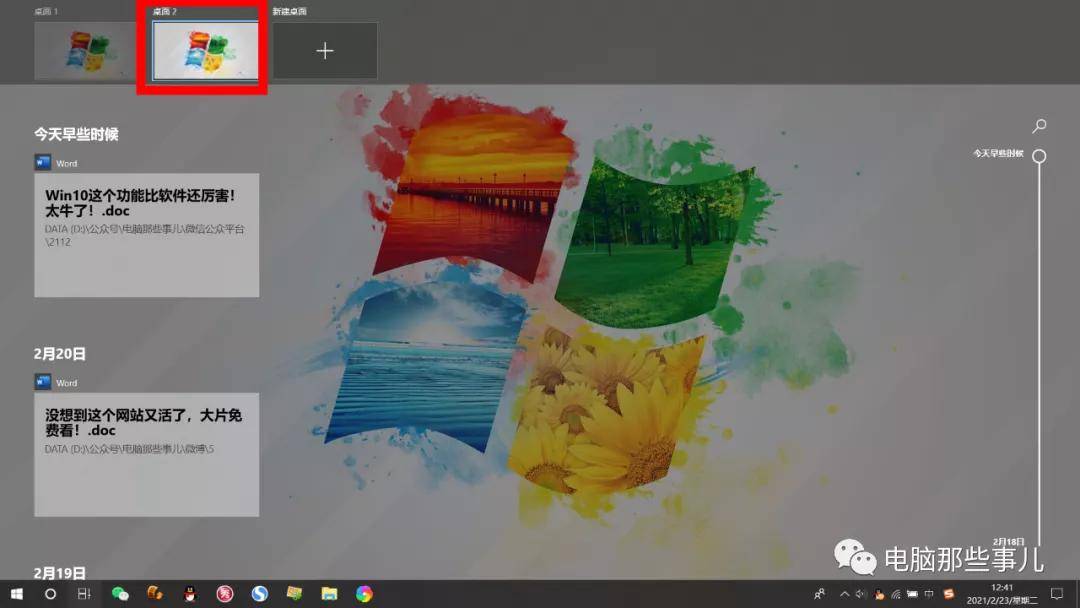This screenshot has width=1080, height=608.
Task: Click the 2月20日 date heading
Action: [60, 354]
